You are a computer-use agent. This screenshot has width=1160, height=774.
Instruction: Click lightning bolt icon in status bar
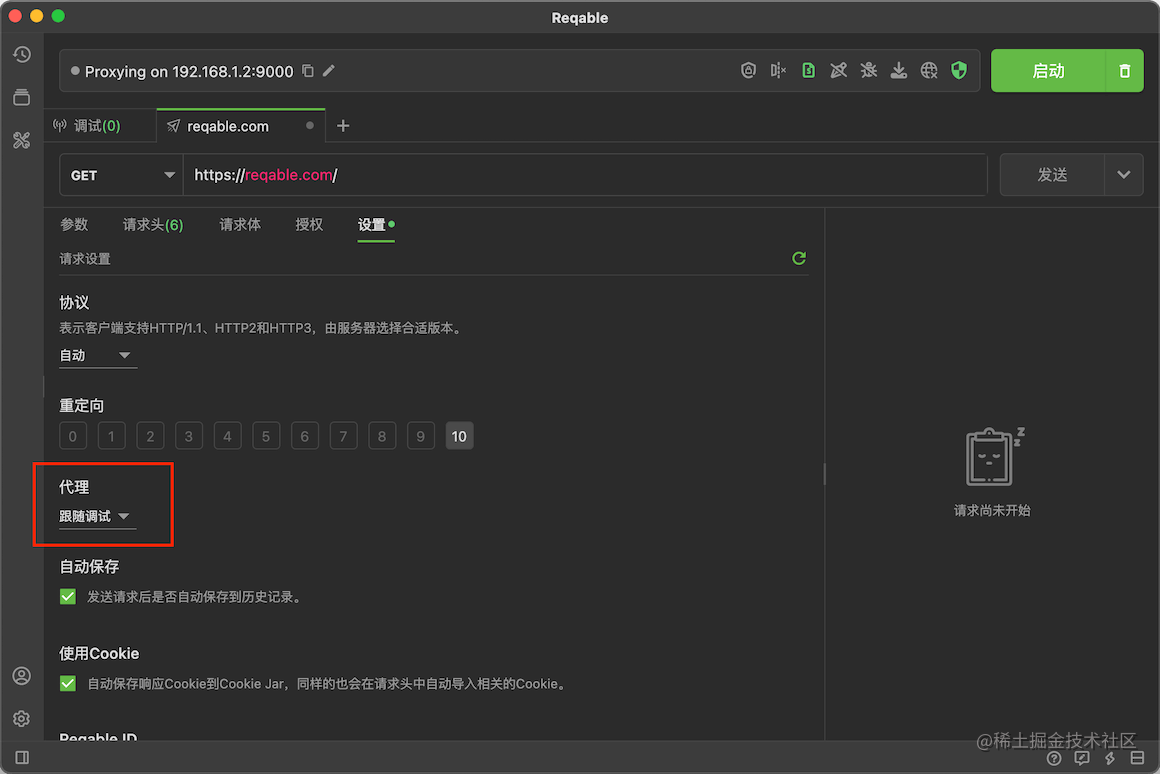tap(1110, 758)
